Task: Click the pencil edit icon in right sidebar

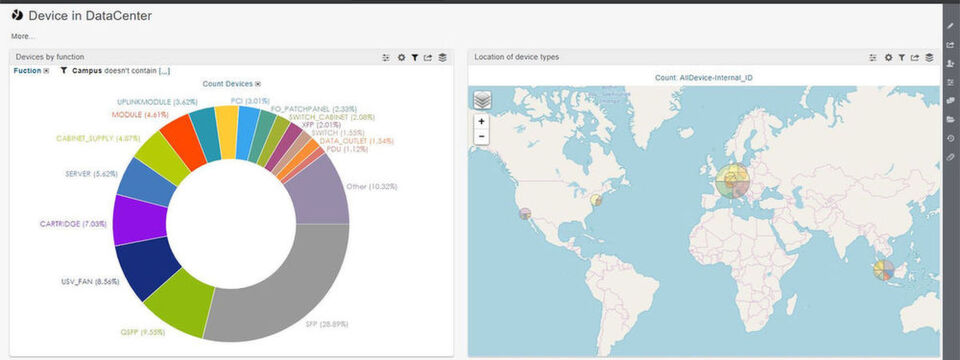Action: [950, 26]
